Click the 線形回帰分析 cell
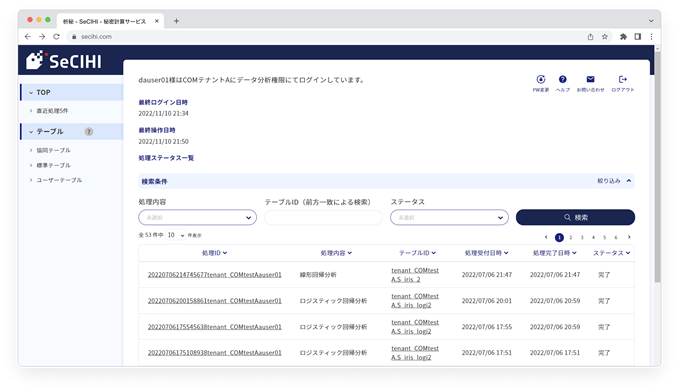Viewport: 678px width, 390px height. click(318, 275)
